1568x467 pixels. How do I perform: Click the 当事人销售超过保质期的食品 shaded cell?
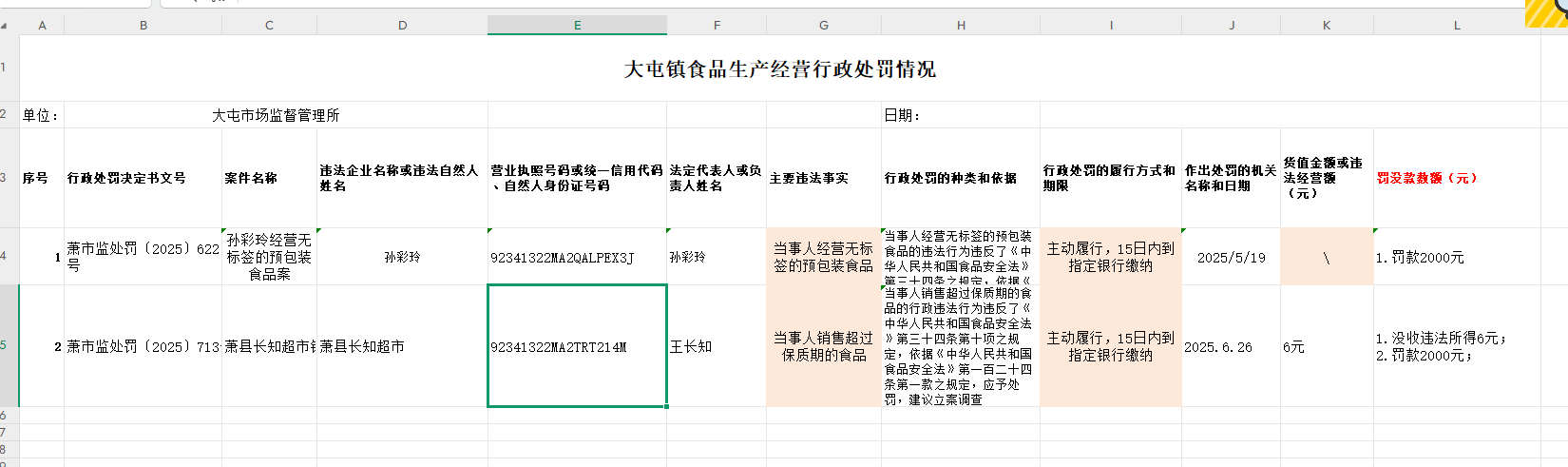tap(823, 346)
